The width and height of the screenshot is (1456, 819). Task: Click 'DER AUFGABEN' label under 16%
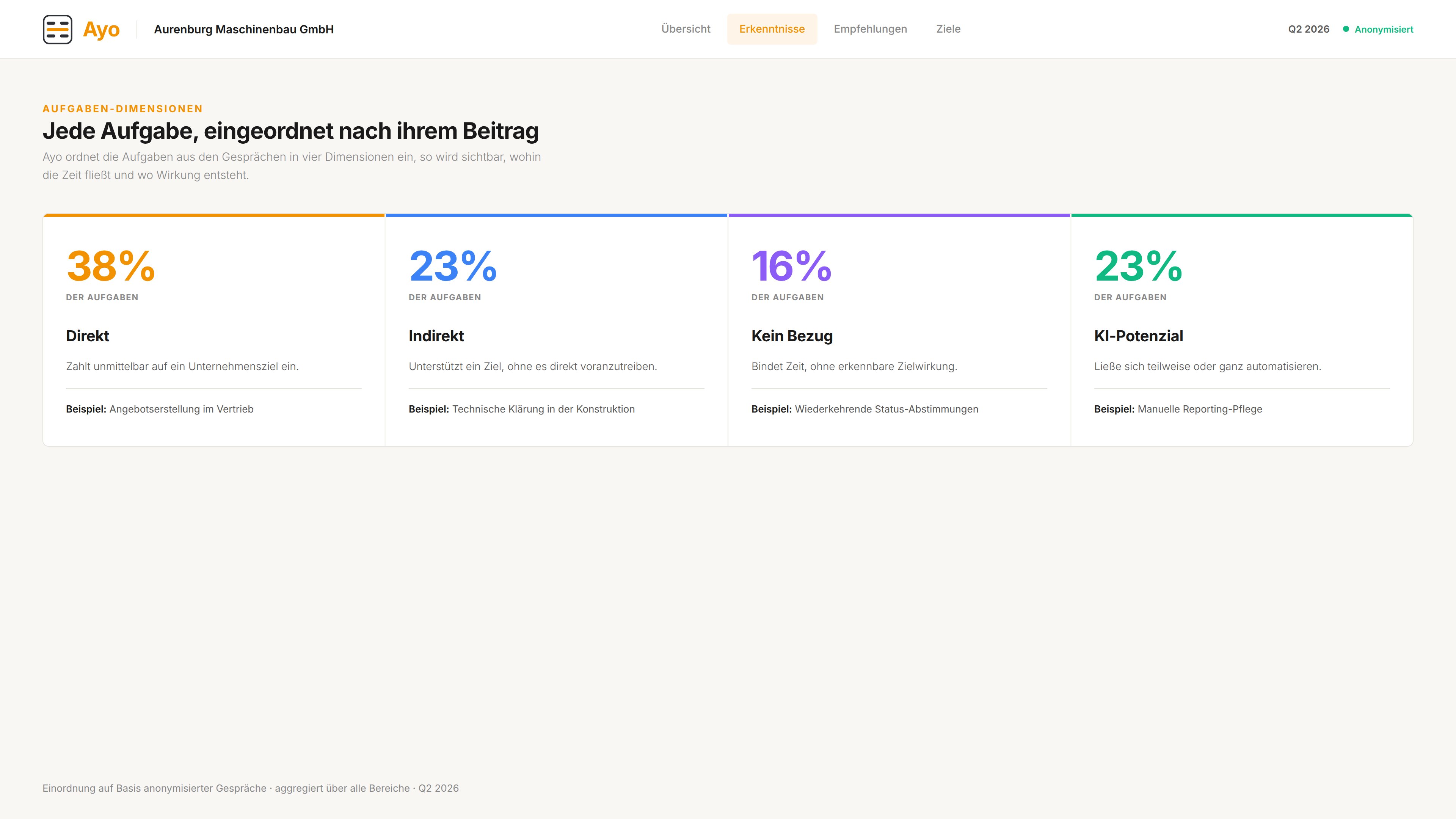pos(788,297)
